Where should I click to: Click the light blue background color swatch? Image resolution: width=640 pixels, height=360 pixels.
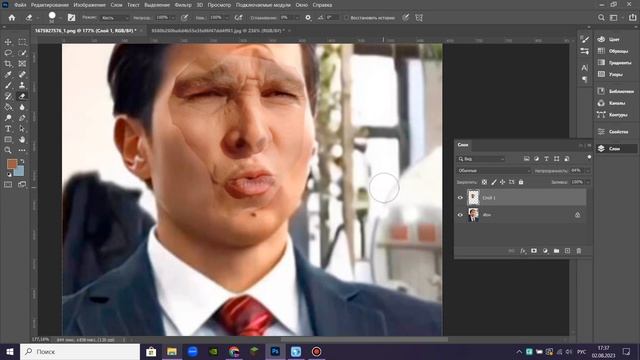coord(20,171)
